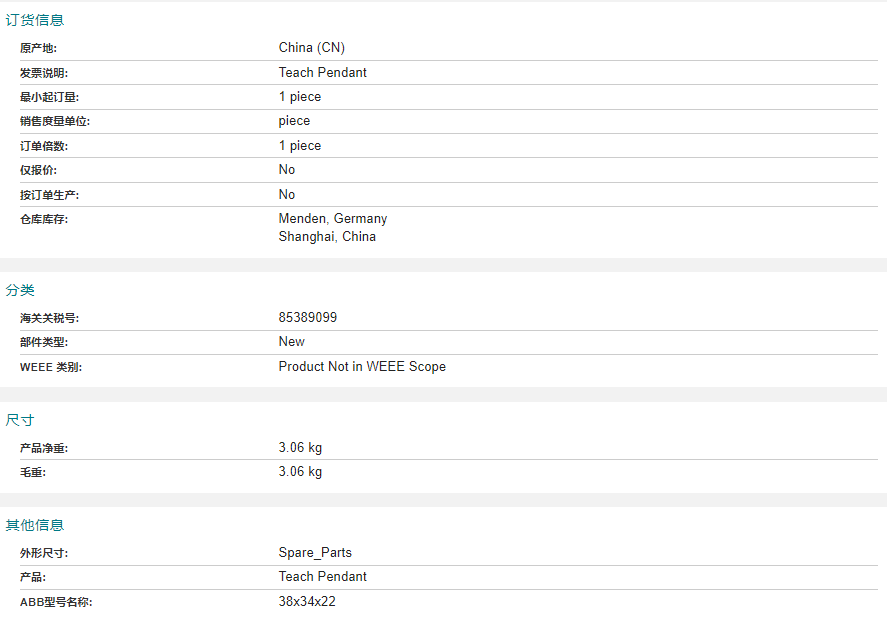Click the China (CN) origin value
887x621 pixels.
312,48
